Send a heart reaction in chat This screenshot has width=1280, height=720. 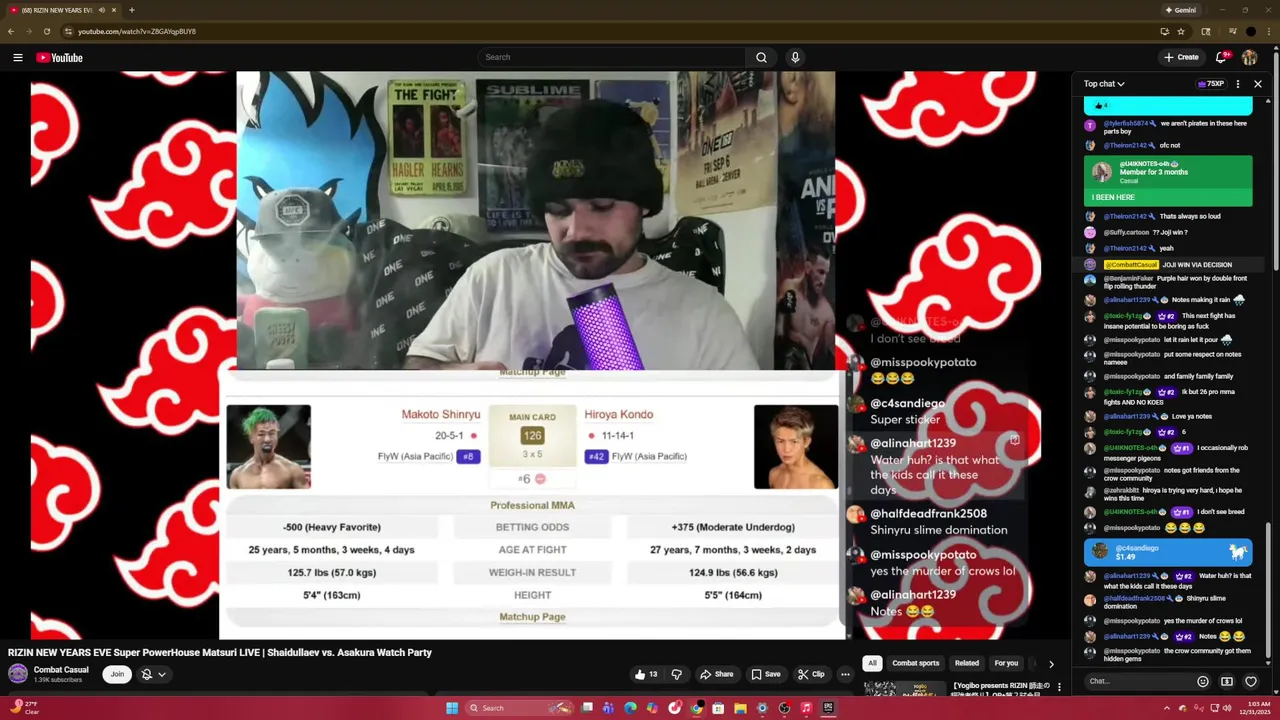(x=1251, y=681)
